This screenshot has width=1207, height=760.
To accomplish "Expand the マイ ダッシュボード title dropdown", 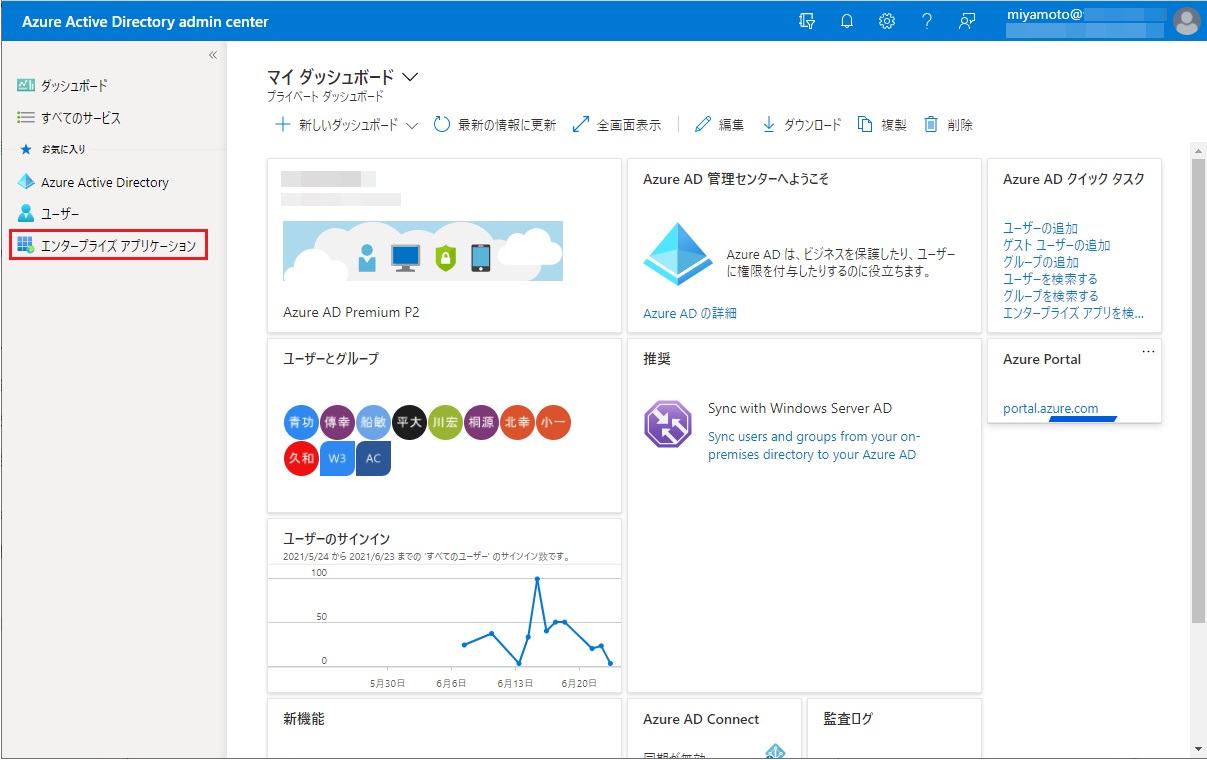I will click(409, 77).
